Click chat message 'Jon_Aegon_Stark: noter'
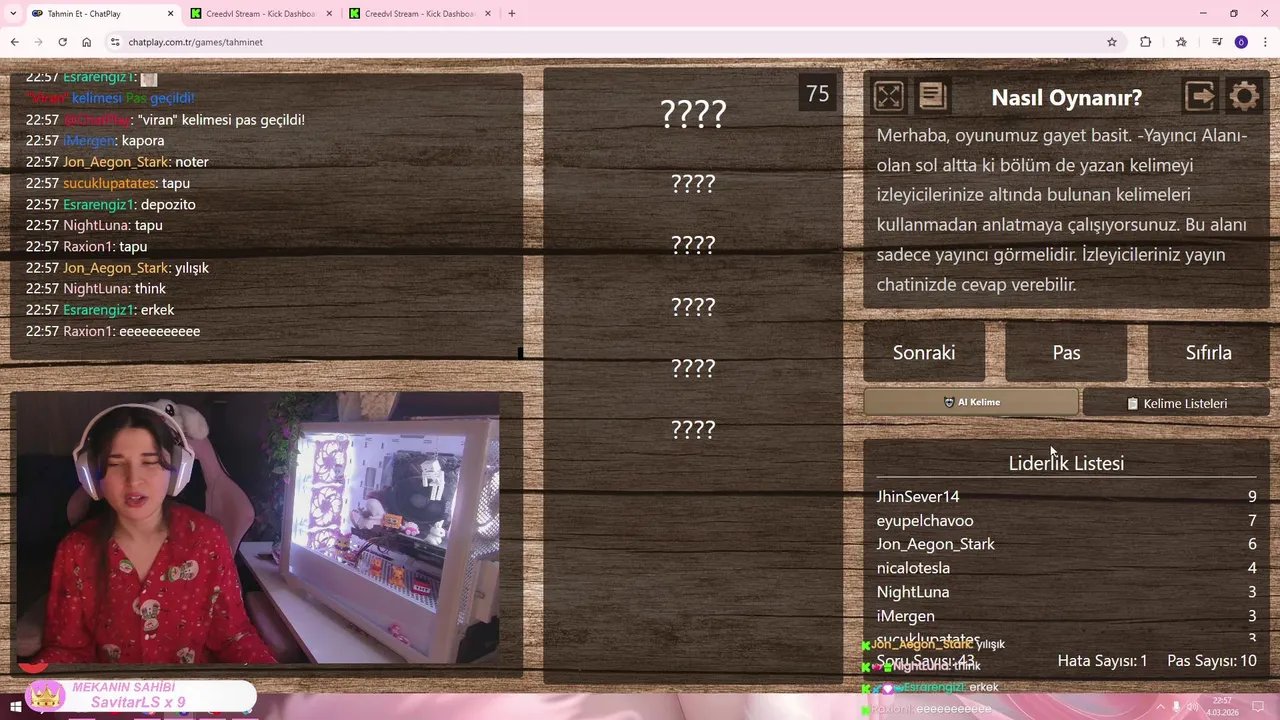Image resolution: width=1280 pixels, height=720 pixels. click(117, 162)
